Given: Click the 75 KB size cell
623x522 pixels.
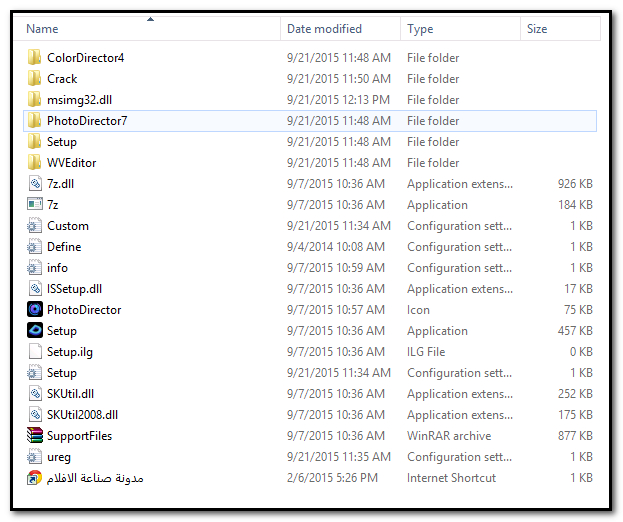Looking at the screenshot, I should (578, 310).
